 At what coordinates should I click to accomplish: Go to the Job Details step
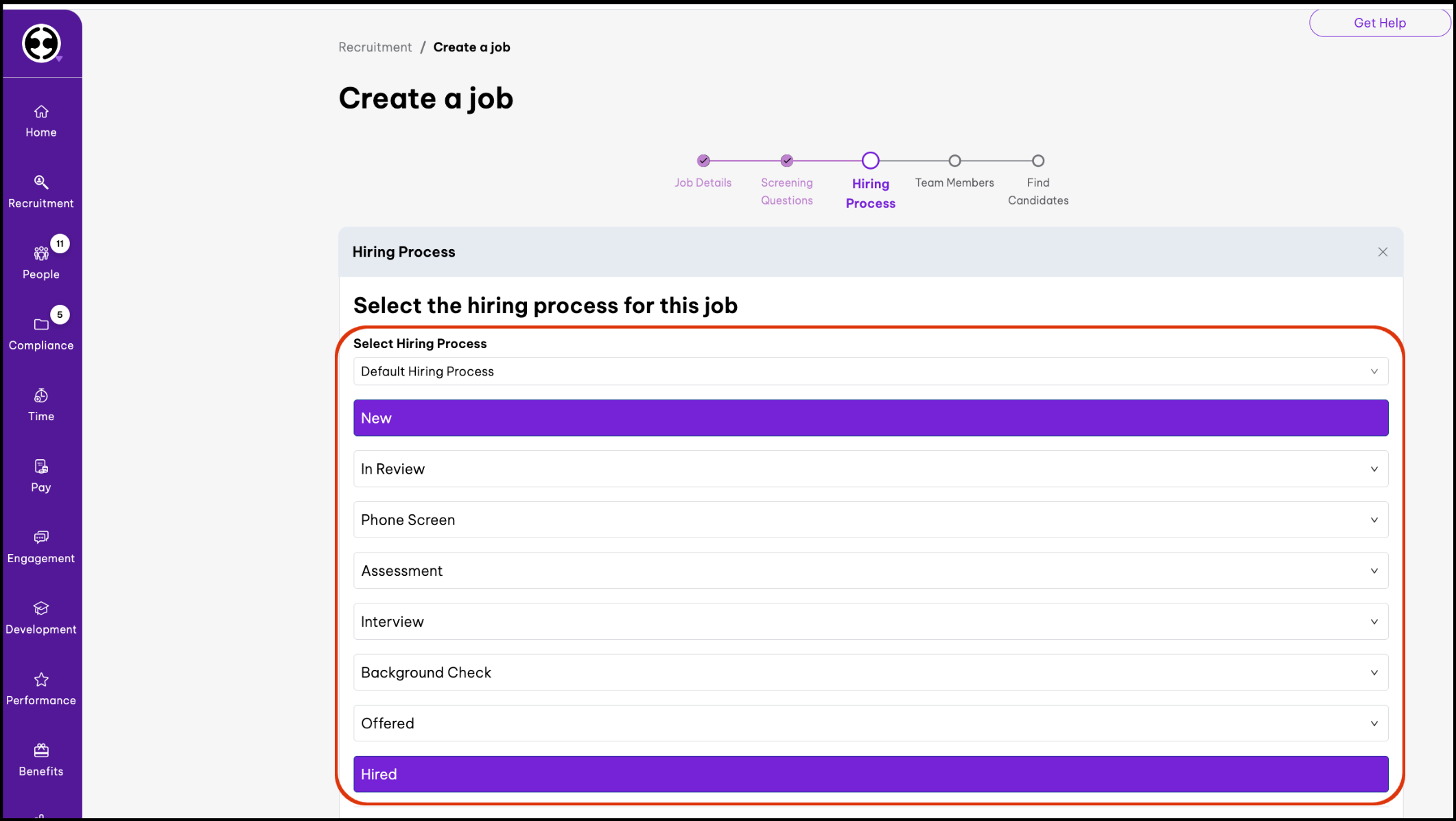pos(703,161)
